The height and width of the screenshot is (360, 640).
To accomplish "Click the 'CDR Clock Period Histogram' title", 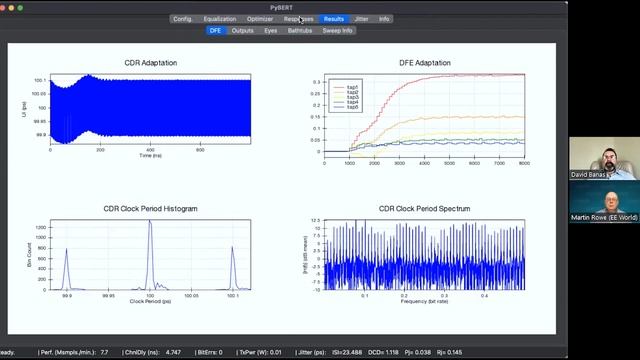I will point(150,209).
